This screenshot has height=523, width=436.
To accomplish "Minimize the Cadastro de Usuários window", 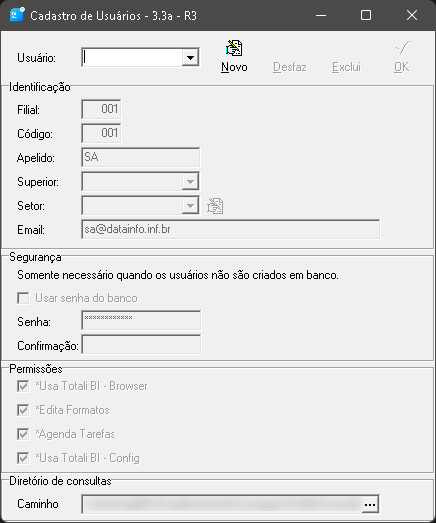I will pyautogui.click(x=321, y=15).
